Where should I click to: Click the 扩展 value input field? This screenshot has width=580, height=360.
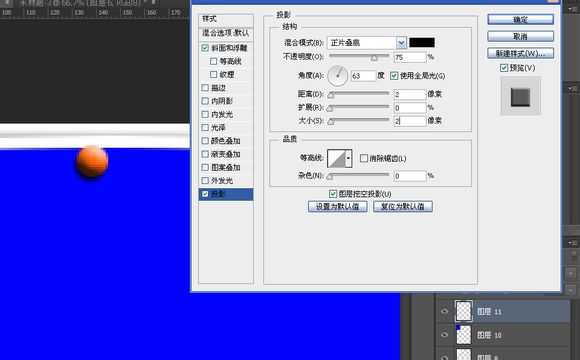tap(410, 108)
